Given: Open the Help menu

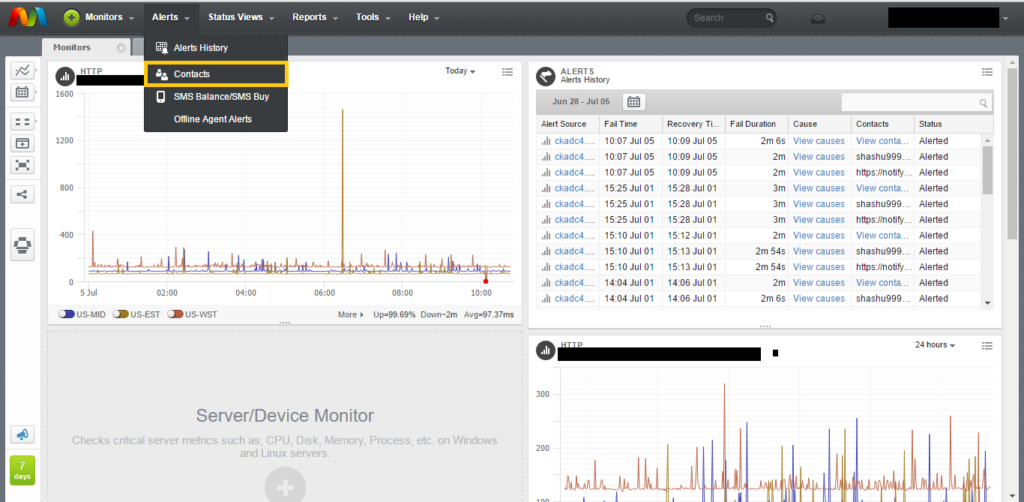Looking at the screenshot, I should (x=423, y=18).
